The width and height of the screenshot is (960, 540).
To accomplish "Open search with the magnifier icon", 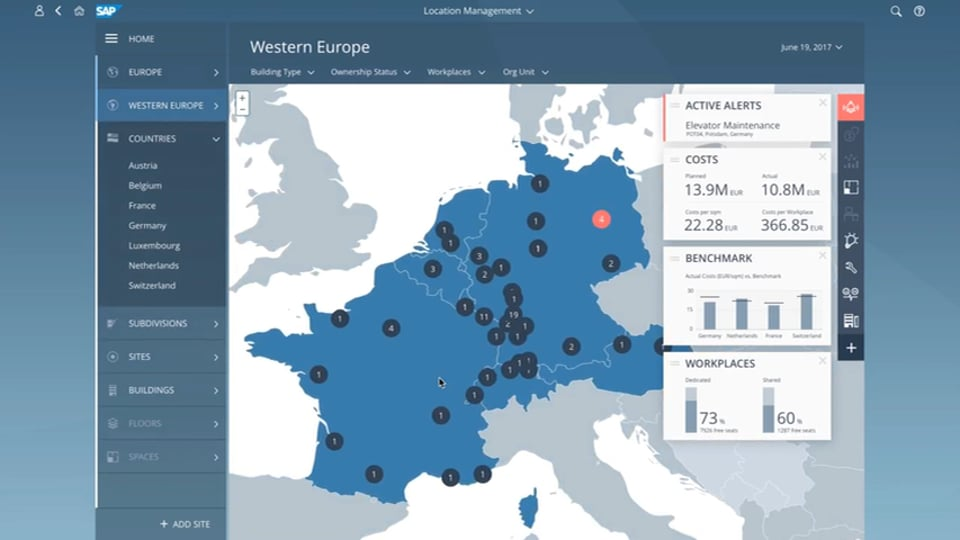I will pyautogui.click(x=896, y=11).
